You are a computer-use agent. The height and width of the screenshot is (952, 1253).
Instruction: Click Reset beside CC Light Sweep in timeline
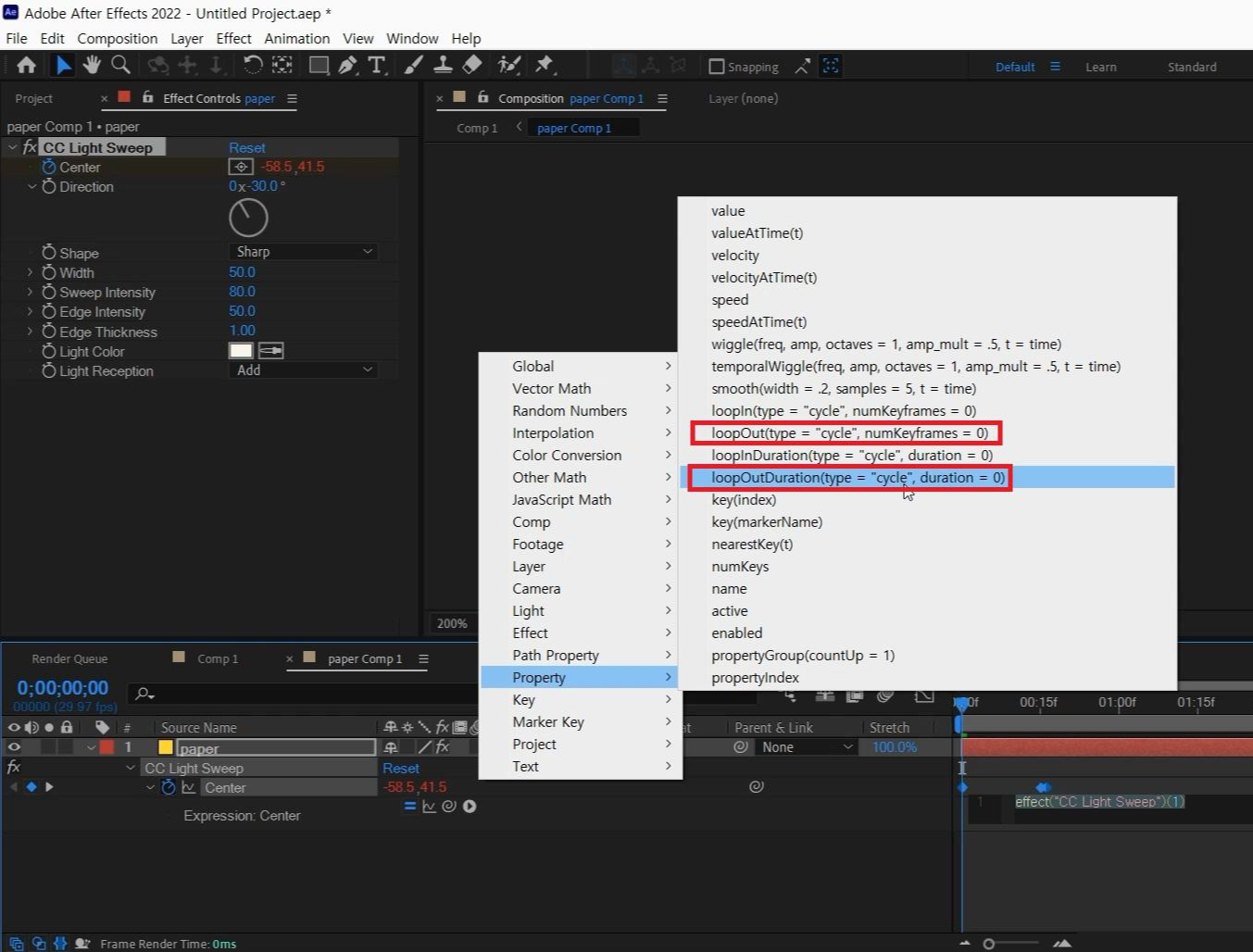(401, 768)
